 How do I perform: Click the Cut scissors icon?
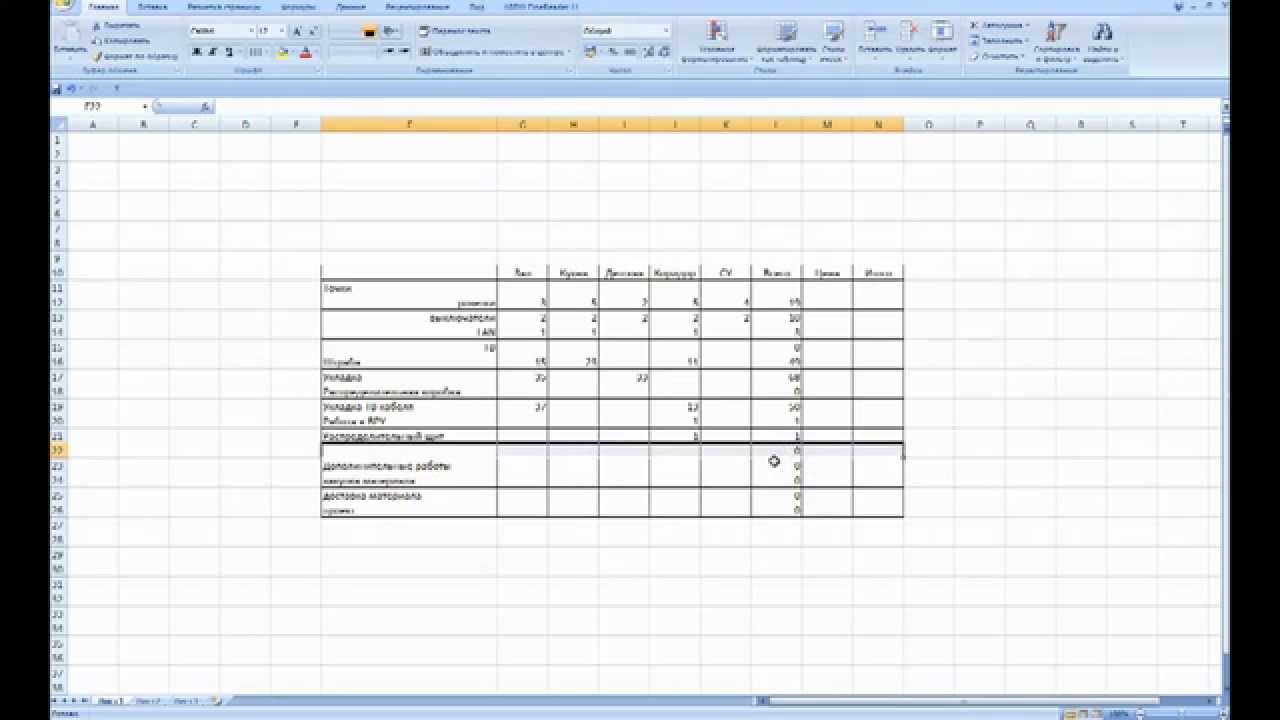pyautogui.click(x=97, y=24)
